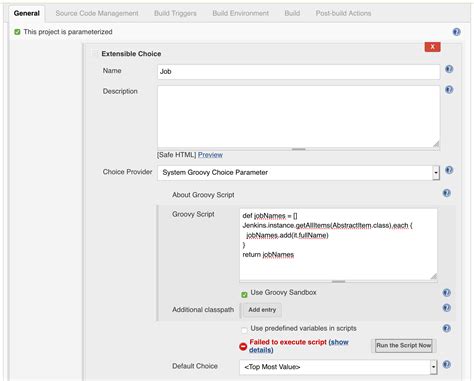Switch to the General tab
Viewport: 474px width, 381px height.
pyautogui.click(x=27, y=13)
